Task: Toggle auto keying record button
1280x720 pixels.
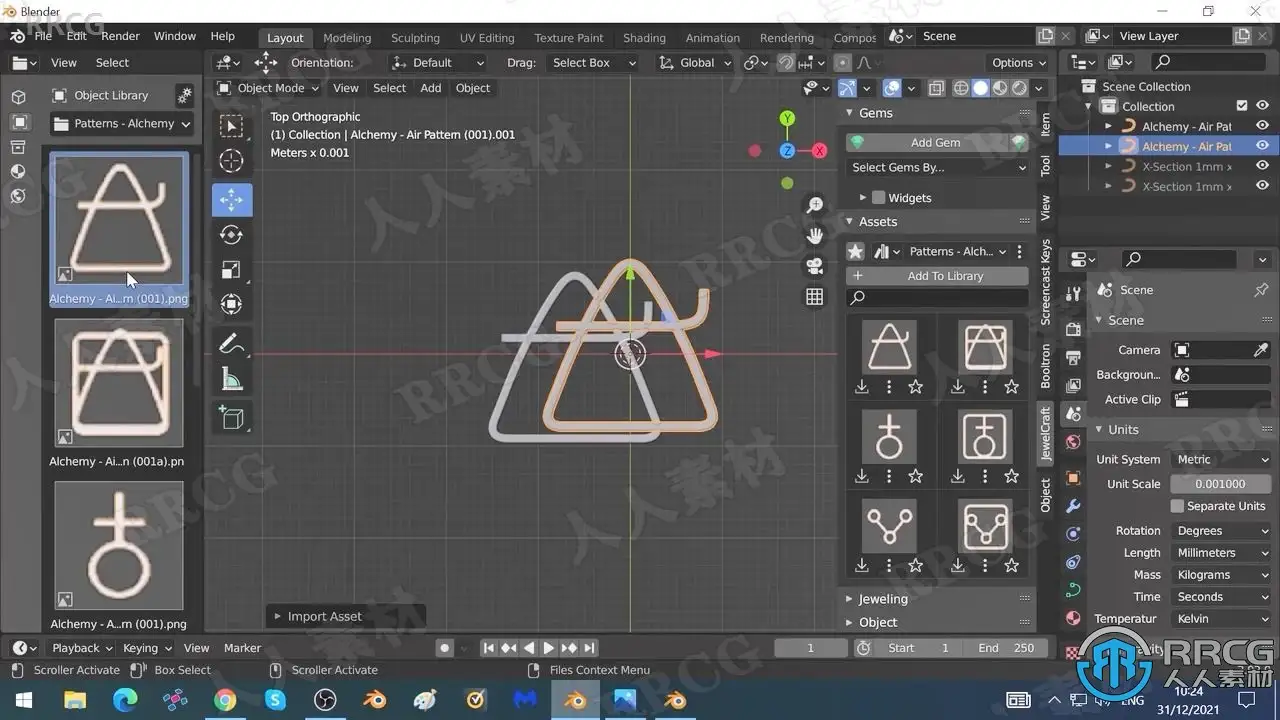Action: [445, 648]
